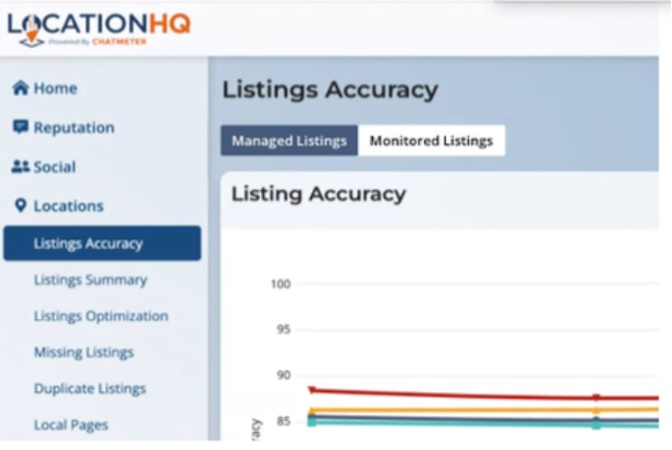Viewport: 672px width, 450px height.
Task: Click the Home house icon
Action: [20, 88]
